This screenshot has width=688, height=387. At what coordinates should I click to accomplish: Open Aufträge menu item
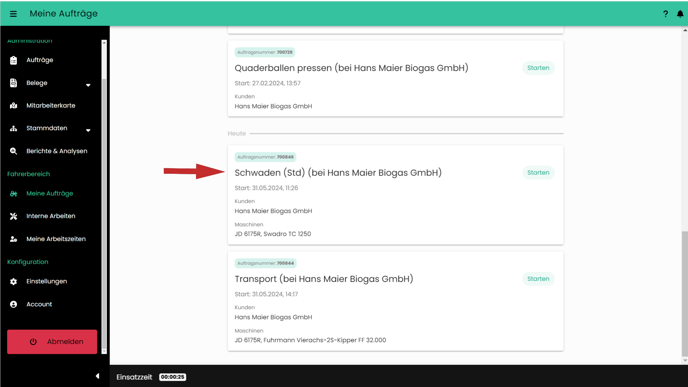coord(39,60)
